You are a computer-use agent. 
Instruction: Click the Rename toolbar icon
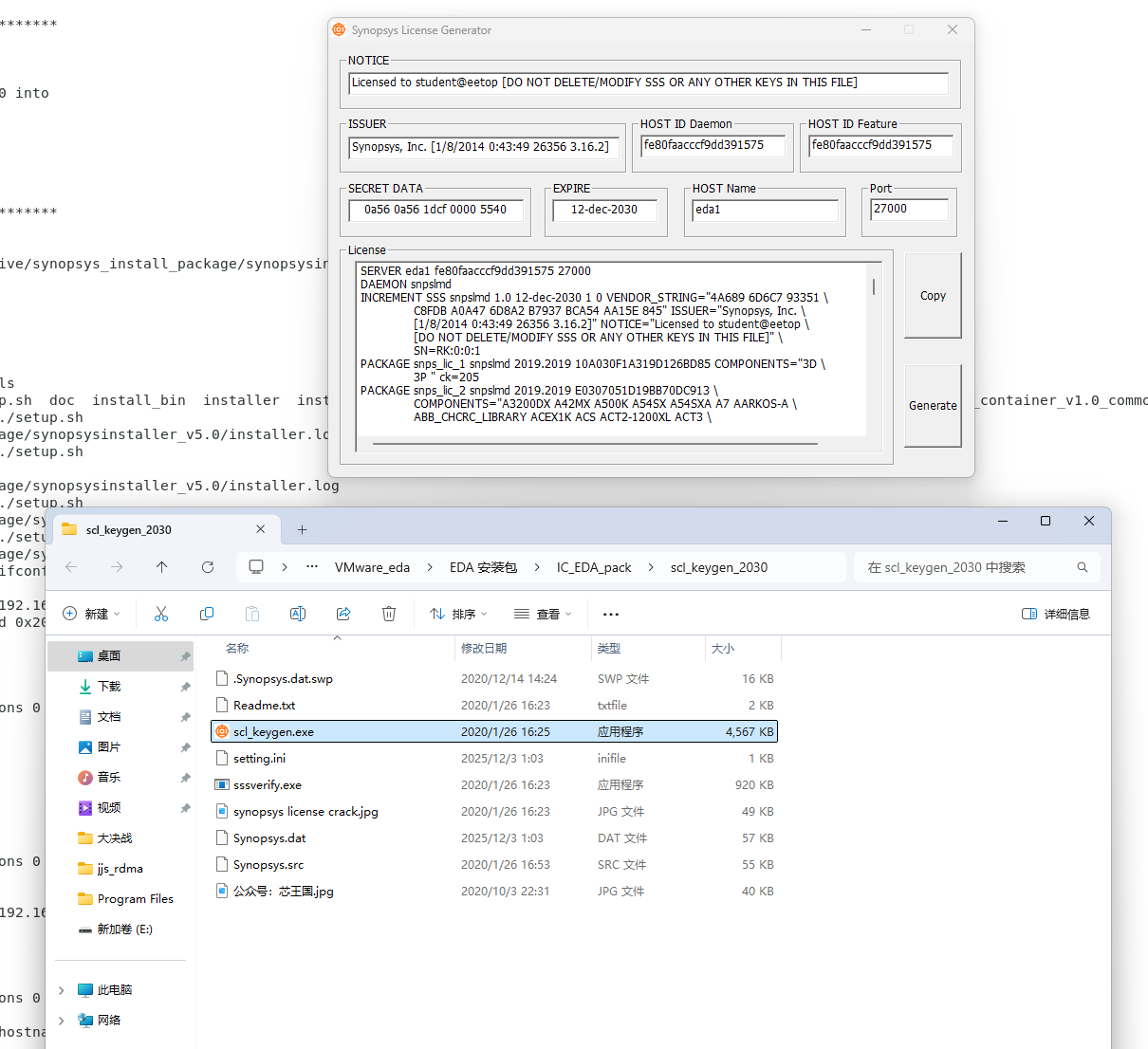pos(298,614)
